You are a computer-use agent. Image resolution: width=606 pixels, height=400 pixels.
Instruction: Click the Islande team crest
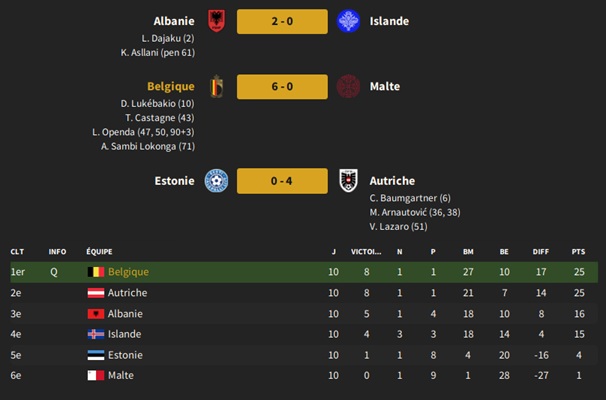point(348,21)
